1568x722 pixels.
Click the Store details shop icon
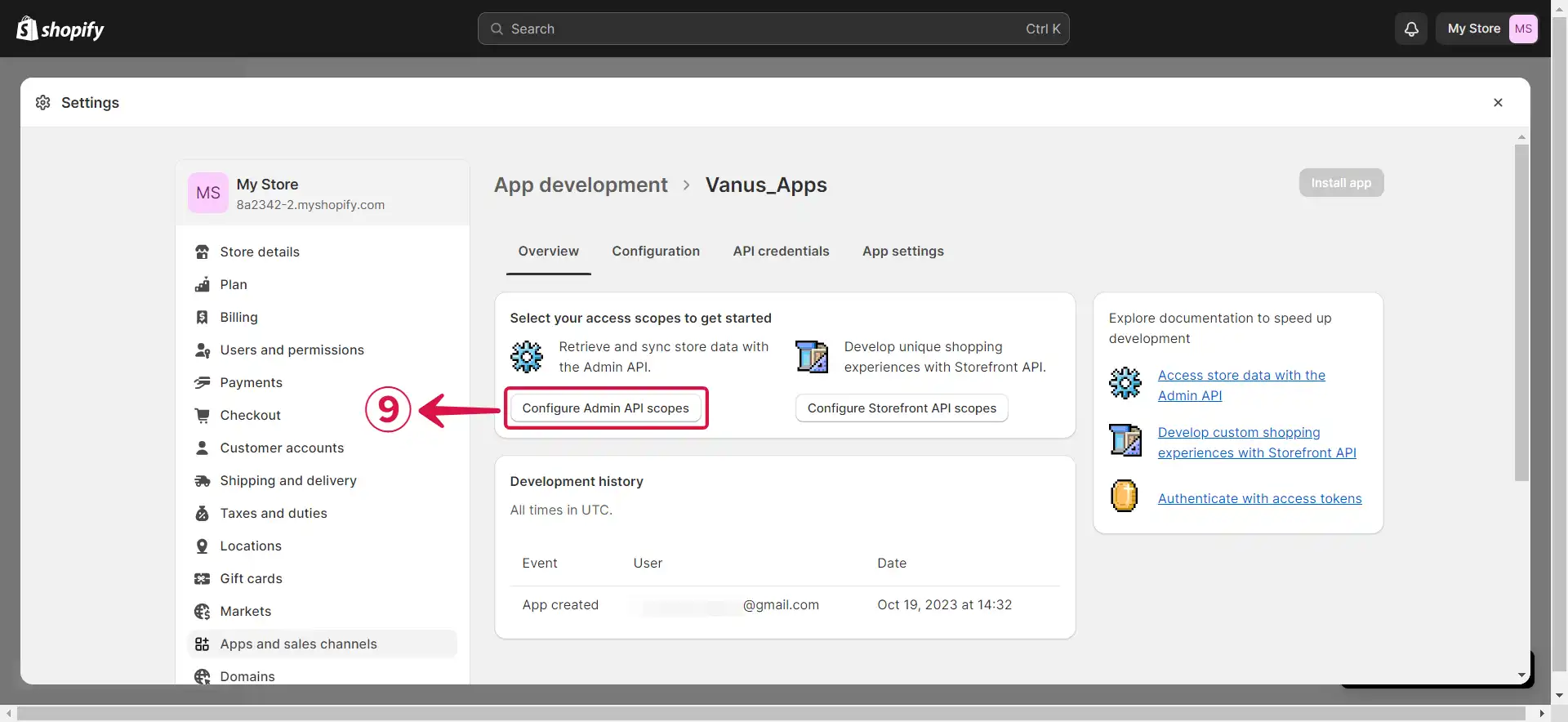[202, 252]
